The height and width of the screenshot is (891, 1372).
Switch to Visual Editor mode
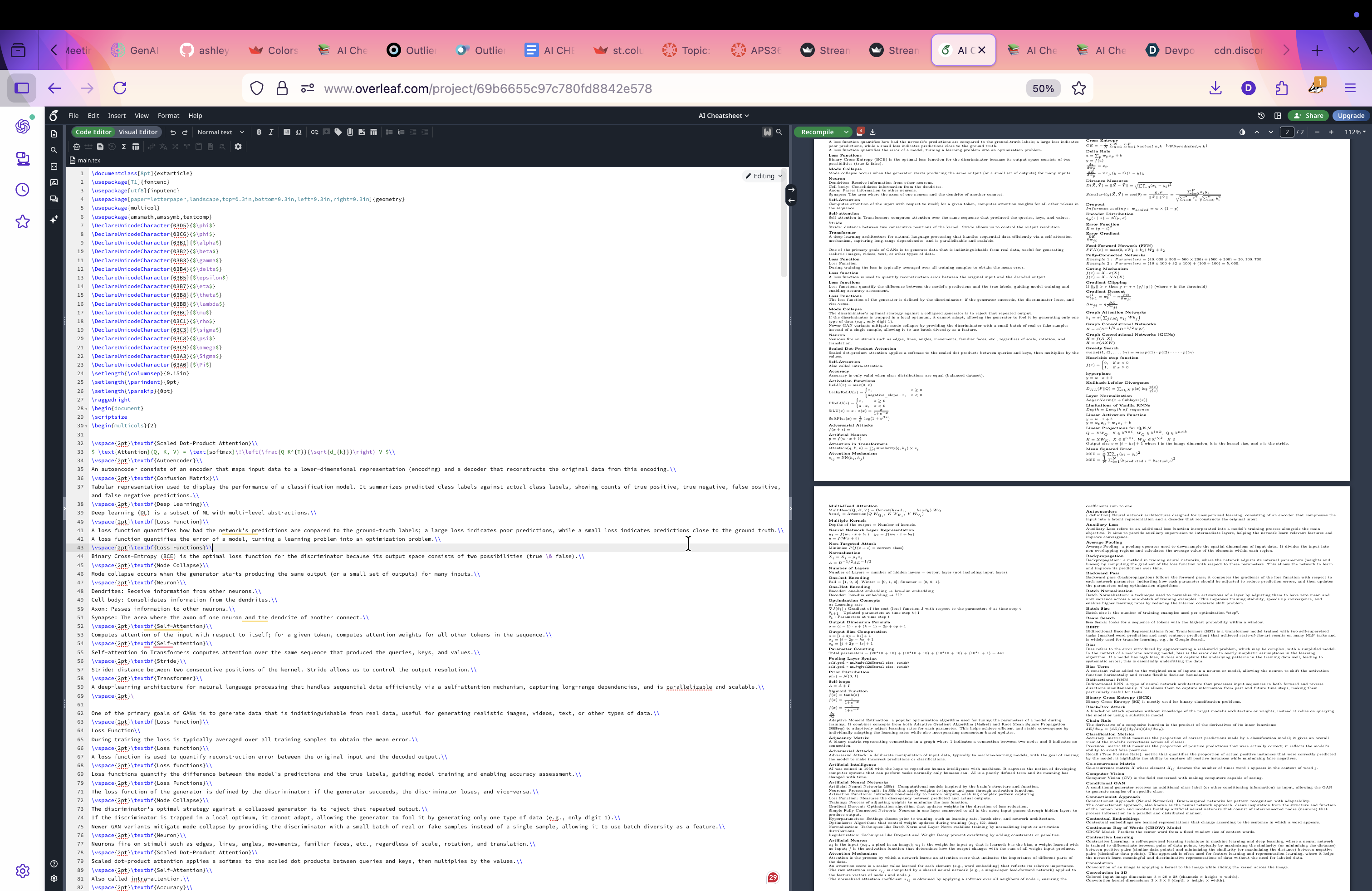coord(138,132)
